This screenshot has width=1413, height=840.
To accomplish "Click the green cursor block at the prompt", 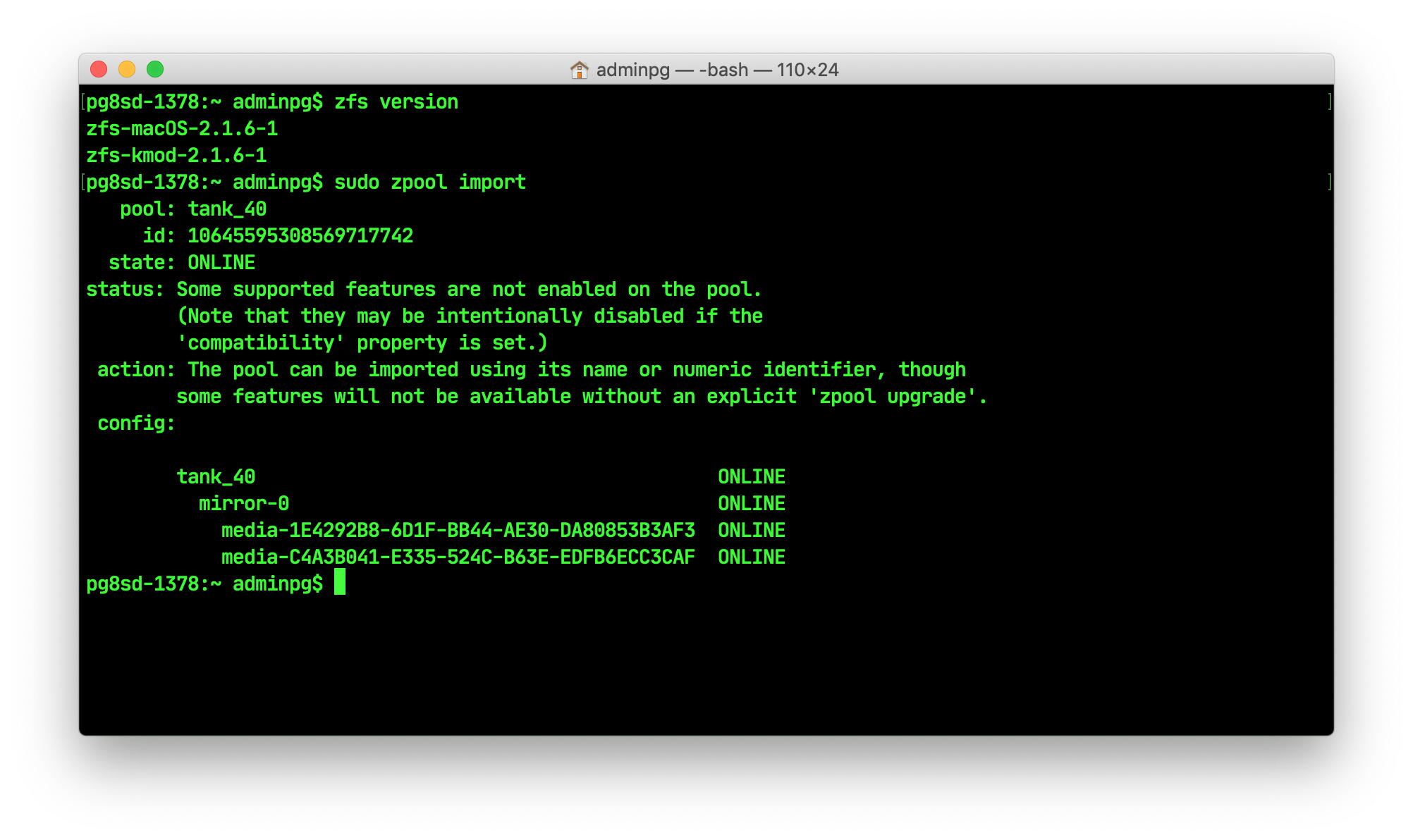I will (x=340, y=583).
